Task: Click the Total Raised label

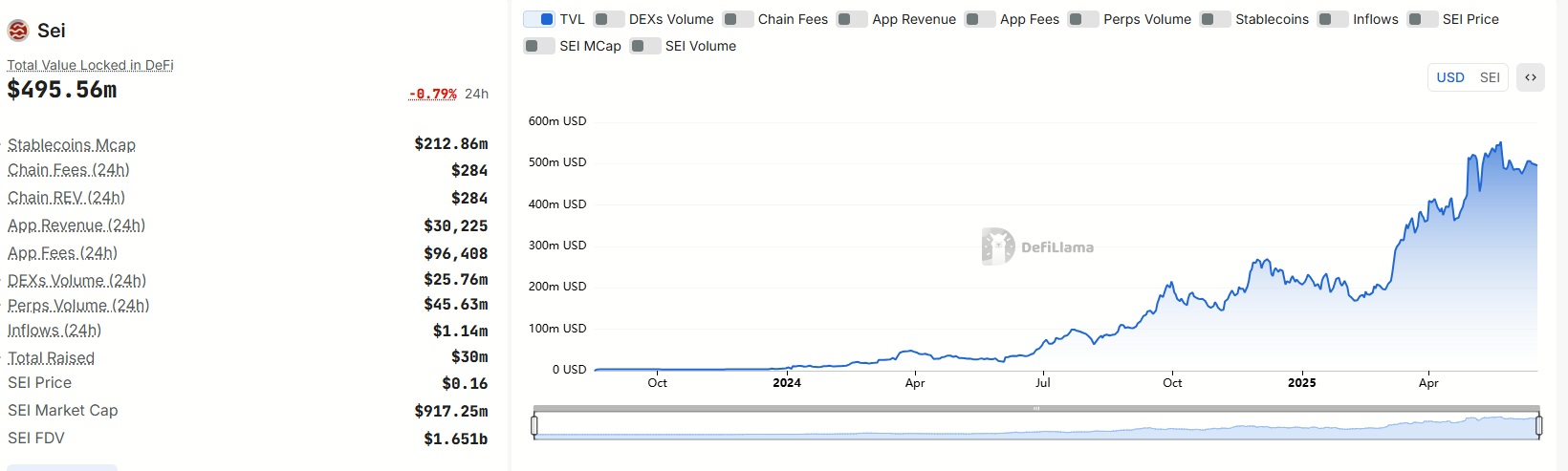Action: (52, 358)
